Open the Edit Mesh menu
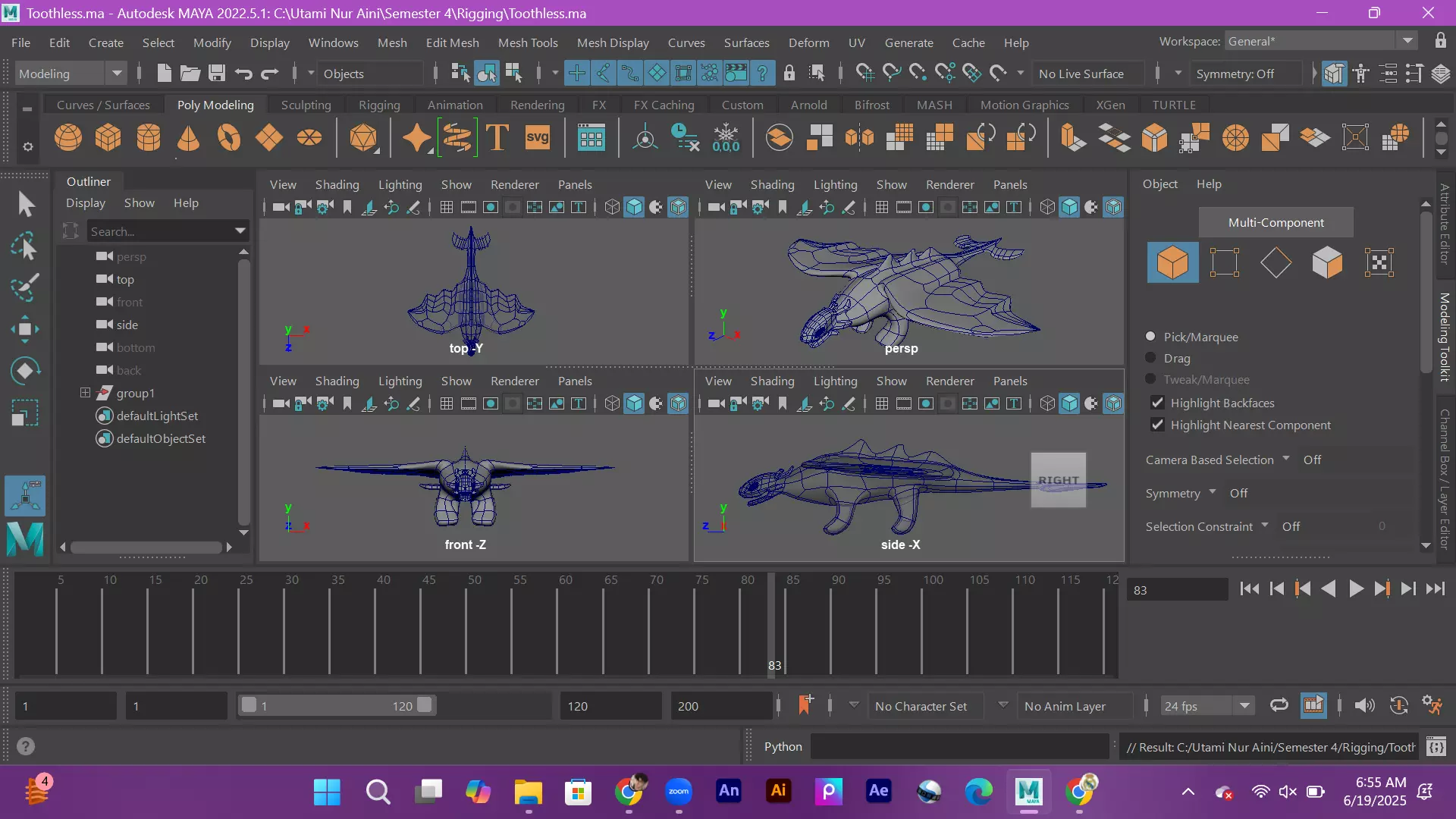 [452, 42]
